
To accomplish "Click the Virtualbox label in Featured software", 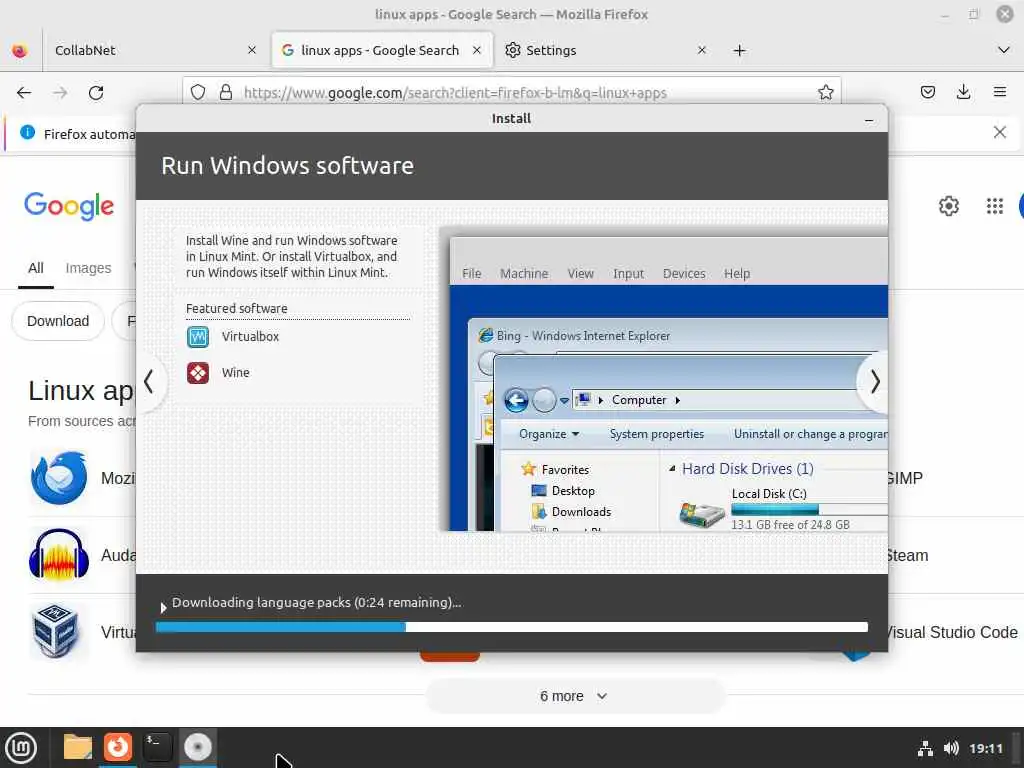I will pyautogui.click(x=250, y=337).
